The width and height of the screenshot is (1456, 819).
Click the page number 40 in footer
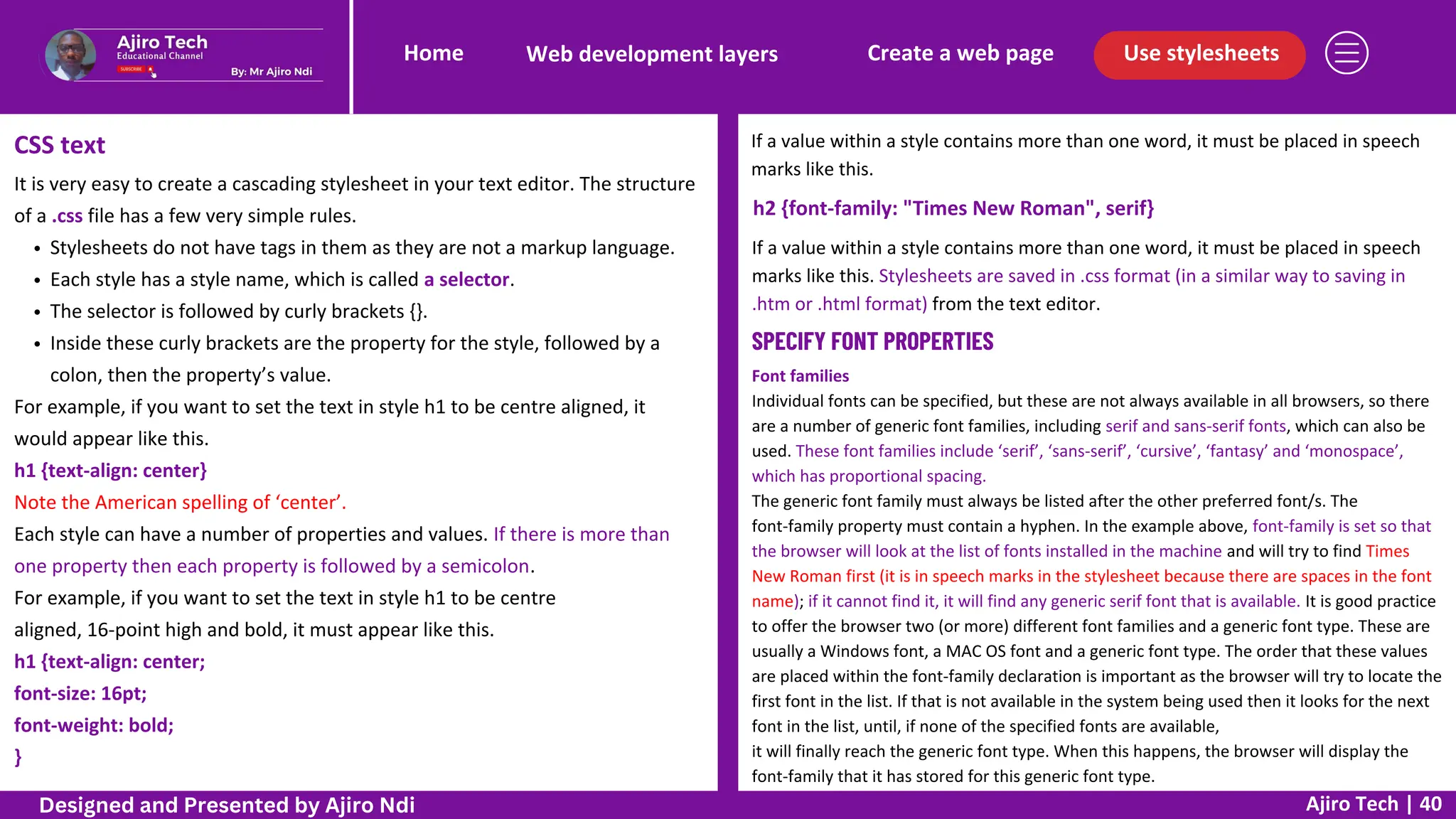pyautogui.click(x=1430, y=804)
